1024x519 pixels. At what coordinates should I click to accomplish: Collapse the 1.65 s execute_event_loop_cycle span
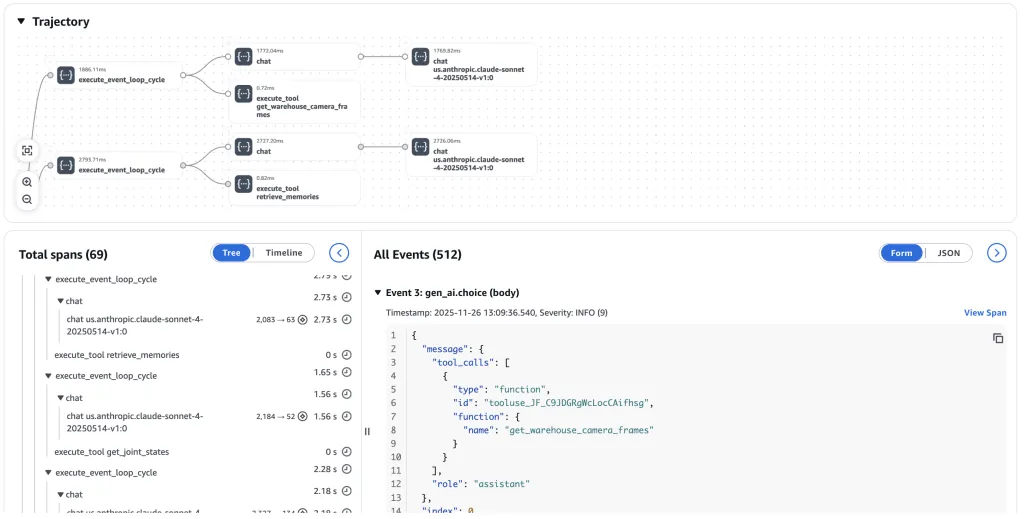(x=47, y=376)
